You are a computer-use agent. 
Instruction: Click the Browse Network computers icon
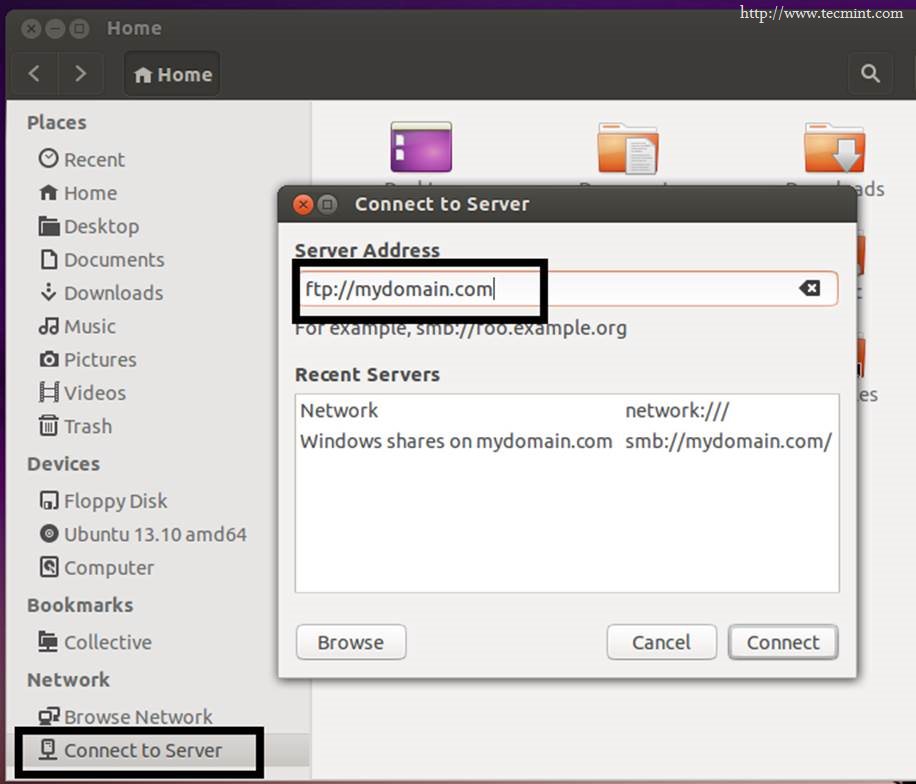49,716
